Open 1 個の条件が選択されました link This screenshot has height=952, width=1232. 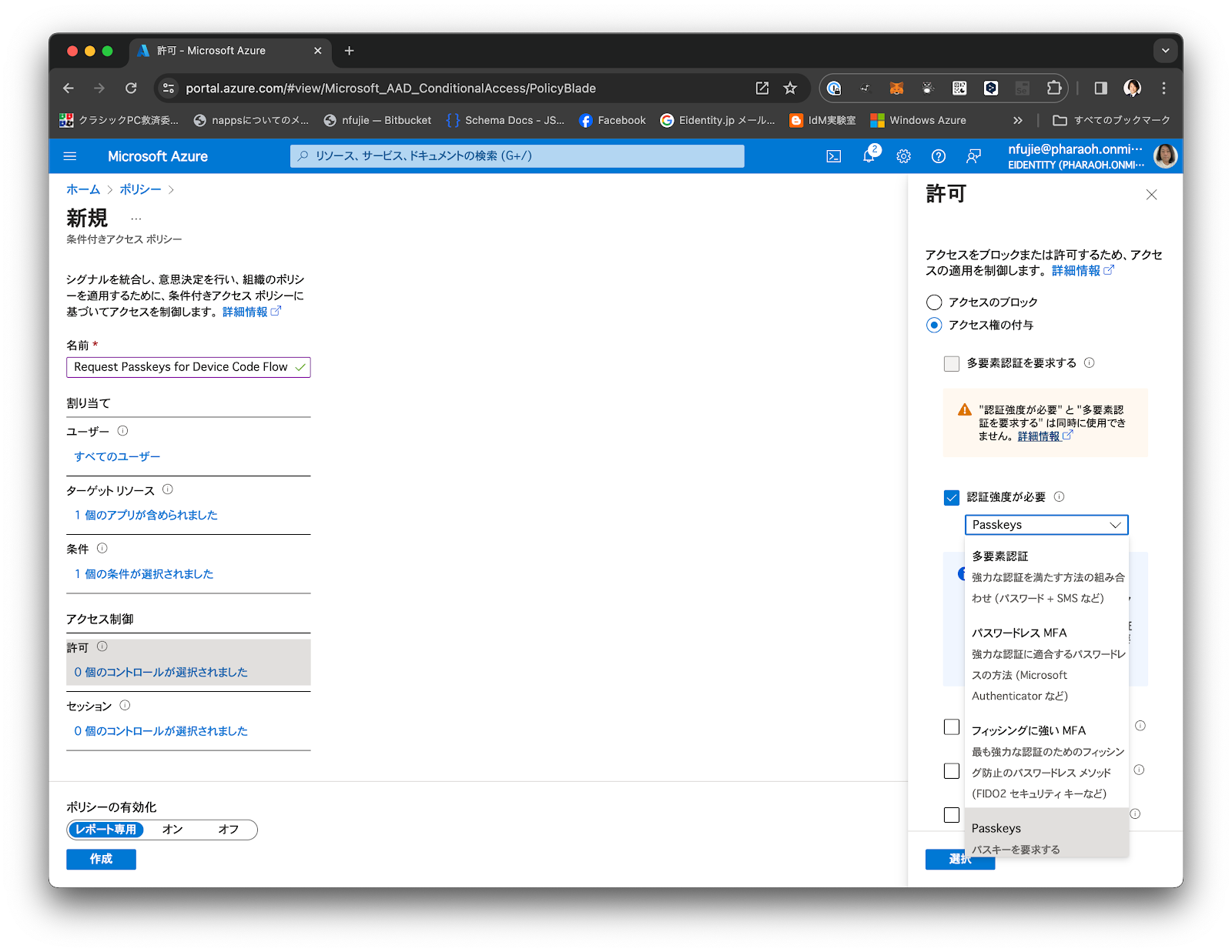point(143,574)
